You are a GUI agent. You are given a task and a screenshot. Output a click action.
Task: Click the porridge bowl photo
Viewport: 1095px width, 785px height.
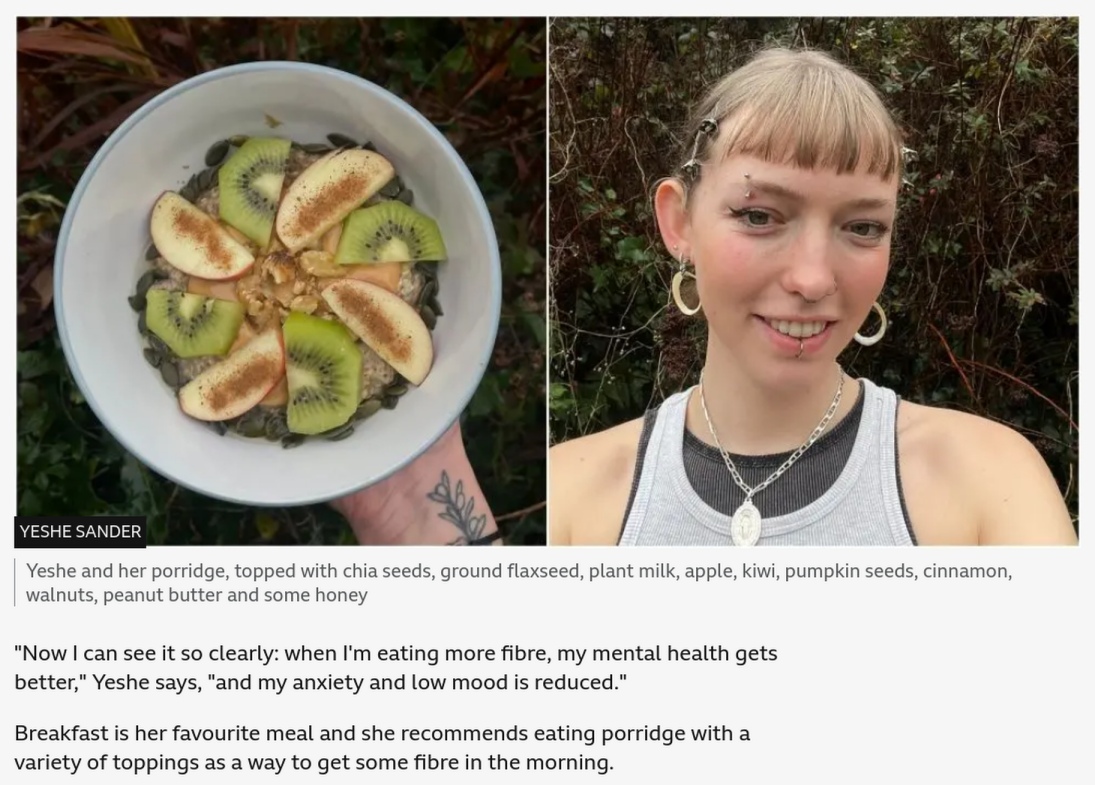click(x=281, y=281)
